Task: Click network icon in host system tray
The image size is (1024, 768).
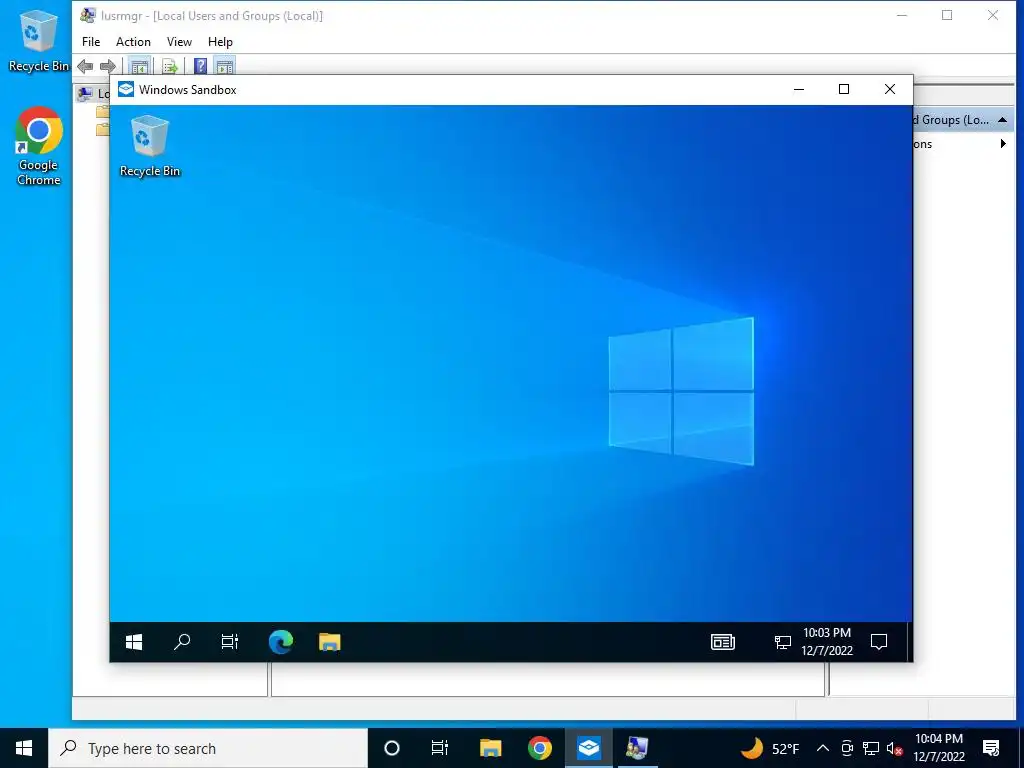Action: click(x=871, y=748)
